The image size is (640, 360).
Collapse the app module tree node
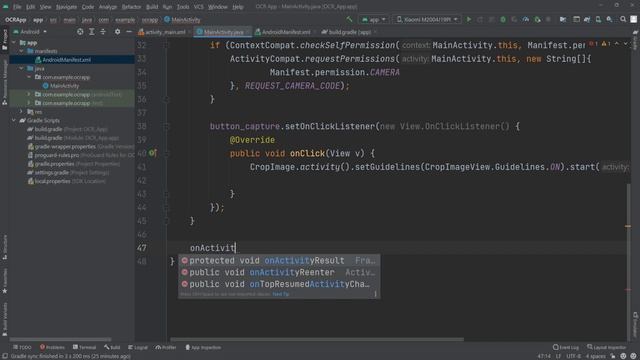(14, 42)
